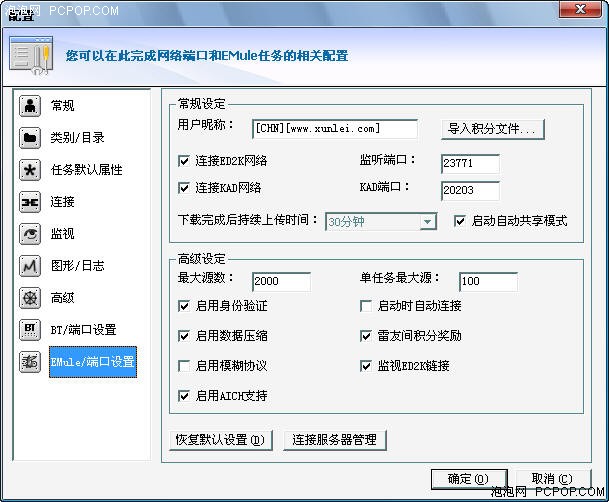Open 连接服务器管理 button
This screenshot has height=502, width=609.
coord(335,440)
